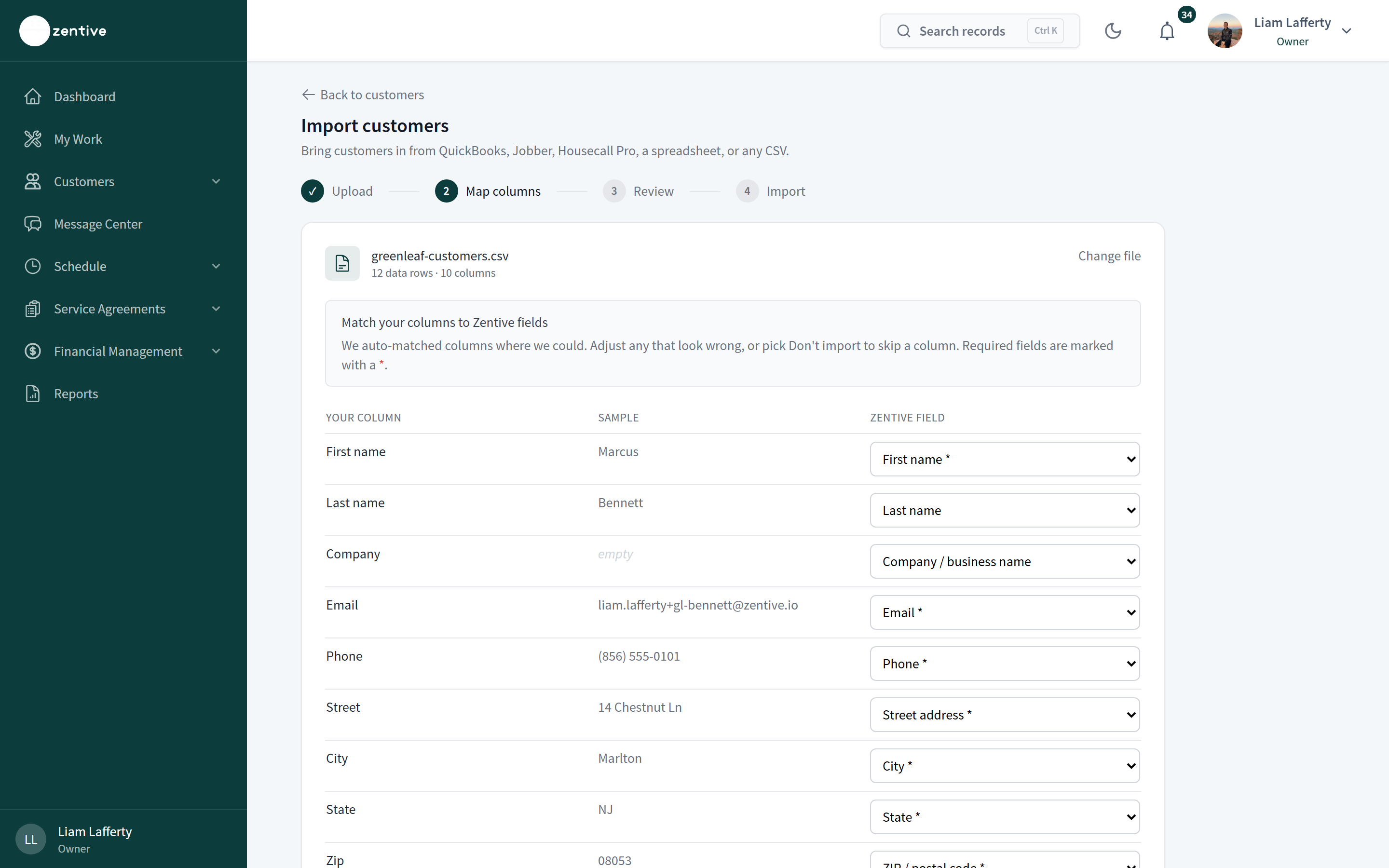Go to My Work menu item
The height and width of the screenshot is (868, 1389).
(78, 139)
